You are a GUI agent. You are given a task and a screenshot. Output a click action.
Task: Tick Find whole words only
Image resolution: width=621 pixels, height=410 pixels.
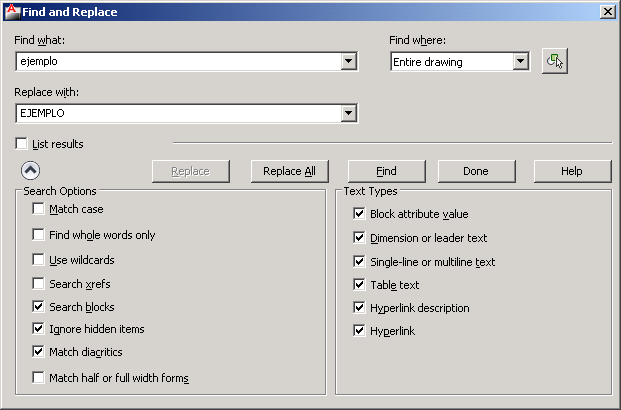click(x=38, y=235)
